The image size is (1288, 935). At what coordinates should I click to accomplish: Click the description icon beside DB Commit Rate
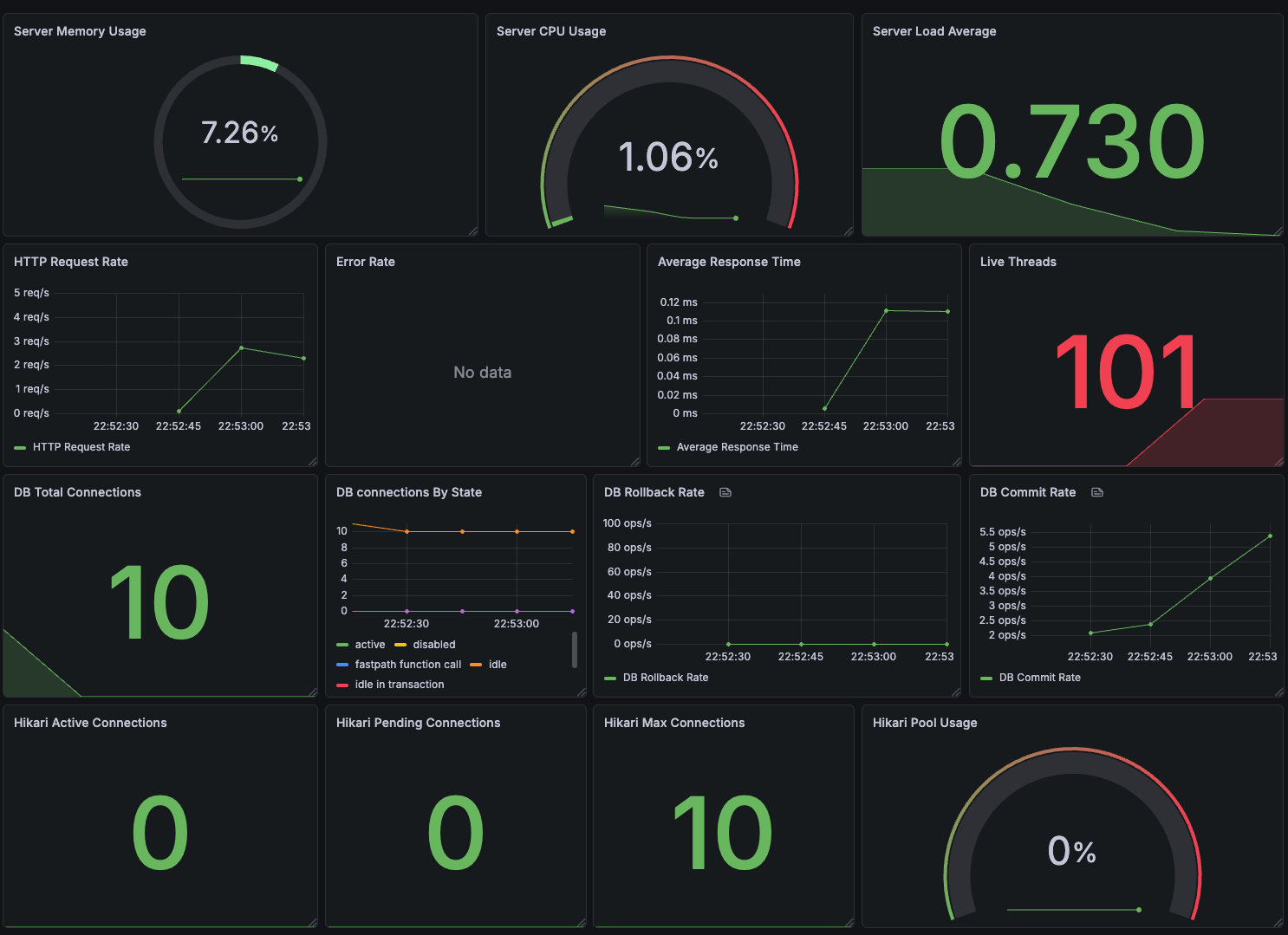click(1096, 492)
